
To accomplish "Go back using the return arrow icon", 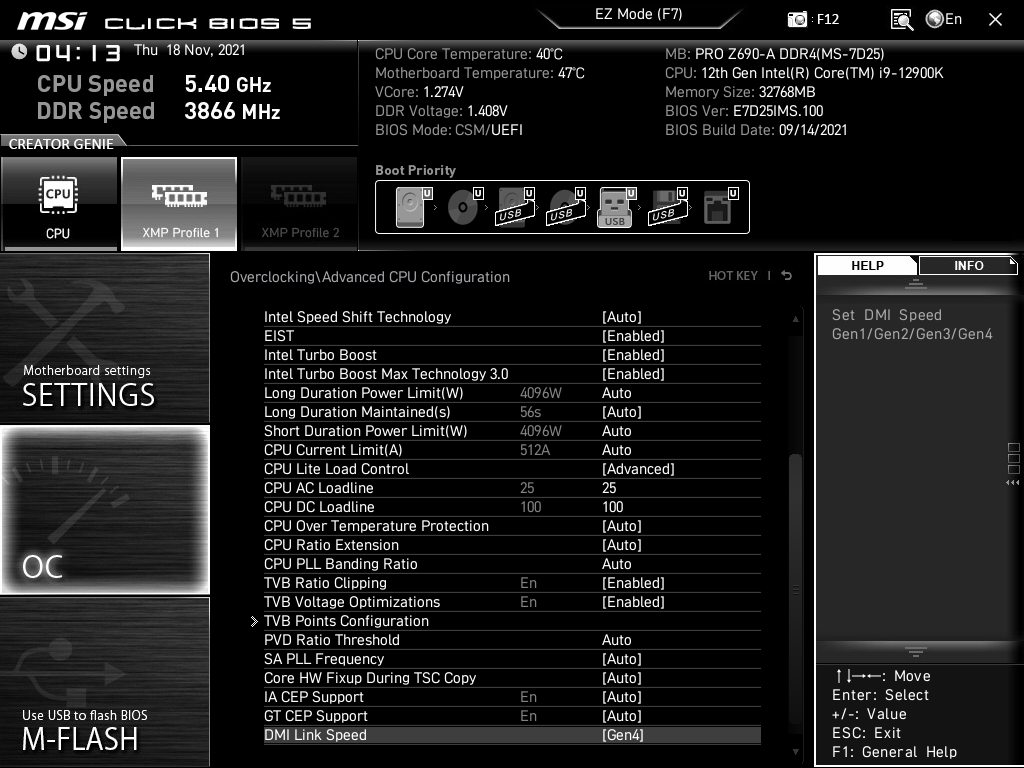I will coord(787,276).
